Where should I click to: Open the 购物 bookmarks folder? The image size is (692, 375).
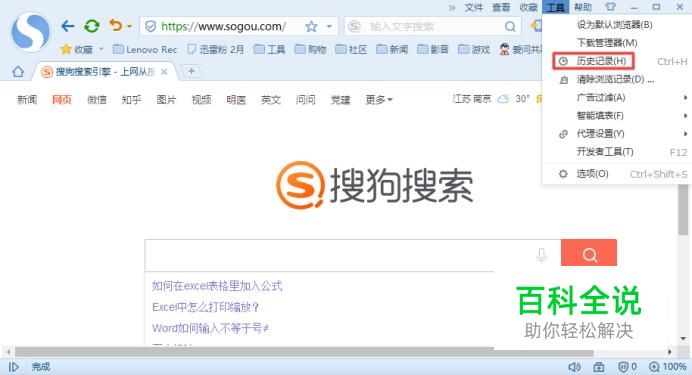(x=310, y=49)
